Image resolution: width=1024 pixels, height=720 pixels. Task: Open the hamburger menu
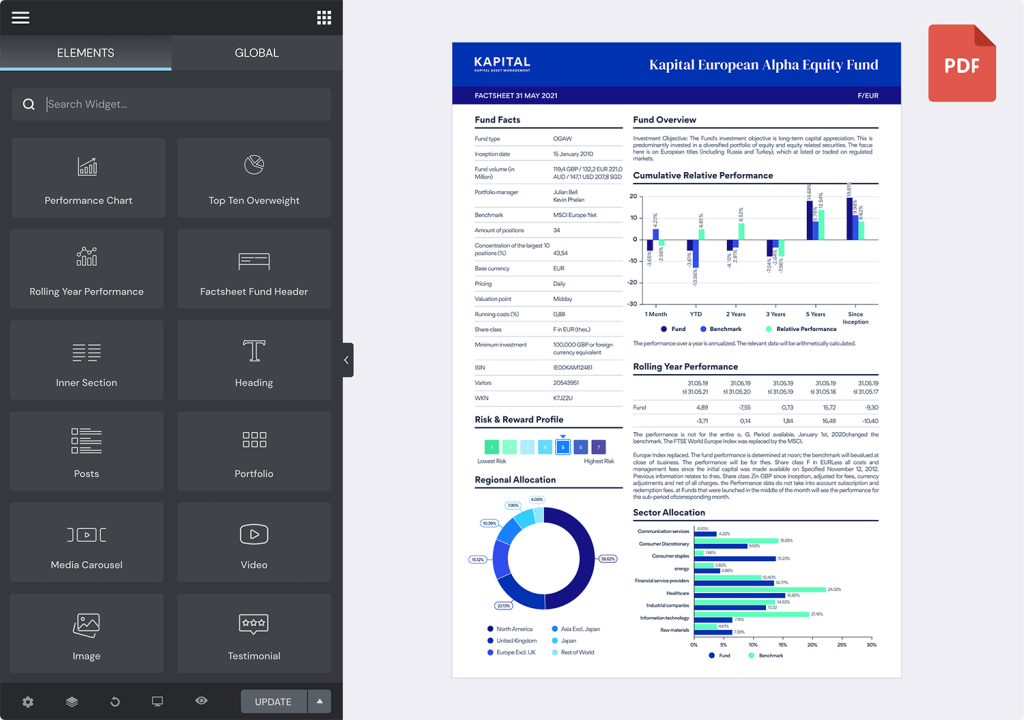pyautogui.click(x=20, y=18)
